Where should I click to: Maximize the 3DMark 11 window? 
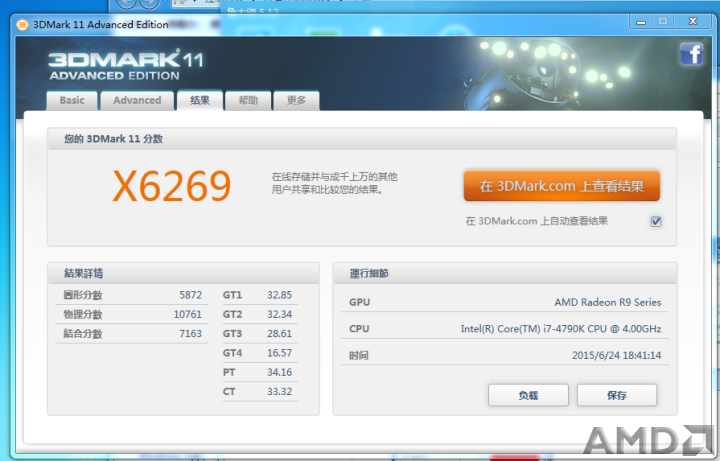pyautogui.click(x=663, y=22)
